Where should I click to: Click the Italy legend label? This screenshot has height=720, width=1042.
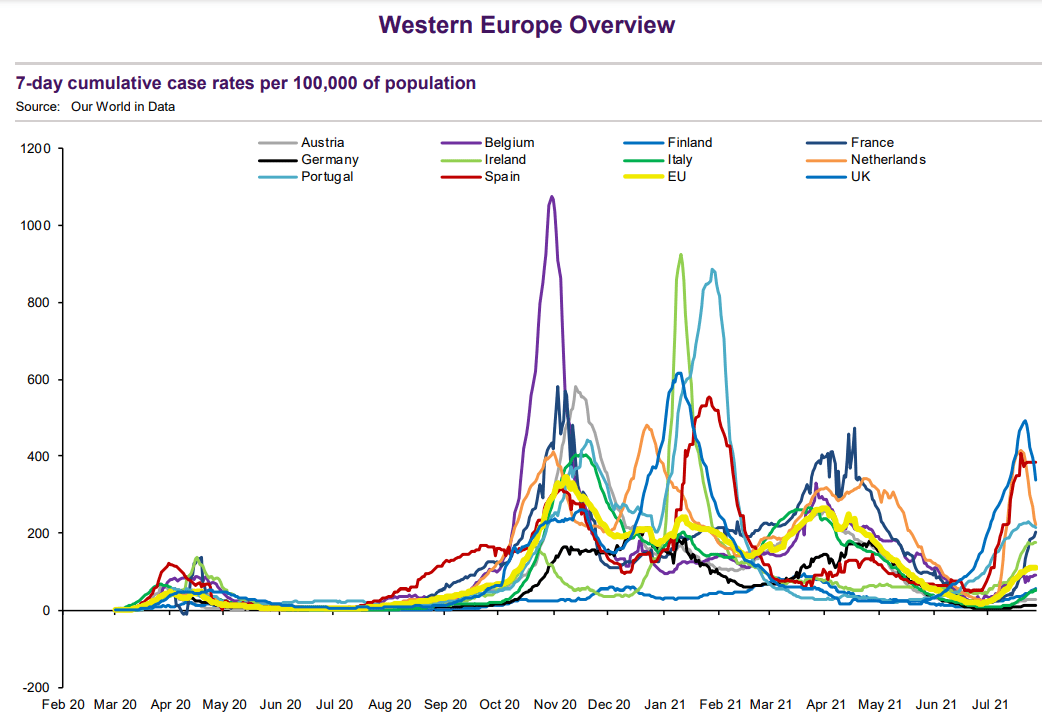click(680, 160)
